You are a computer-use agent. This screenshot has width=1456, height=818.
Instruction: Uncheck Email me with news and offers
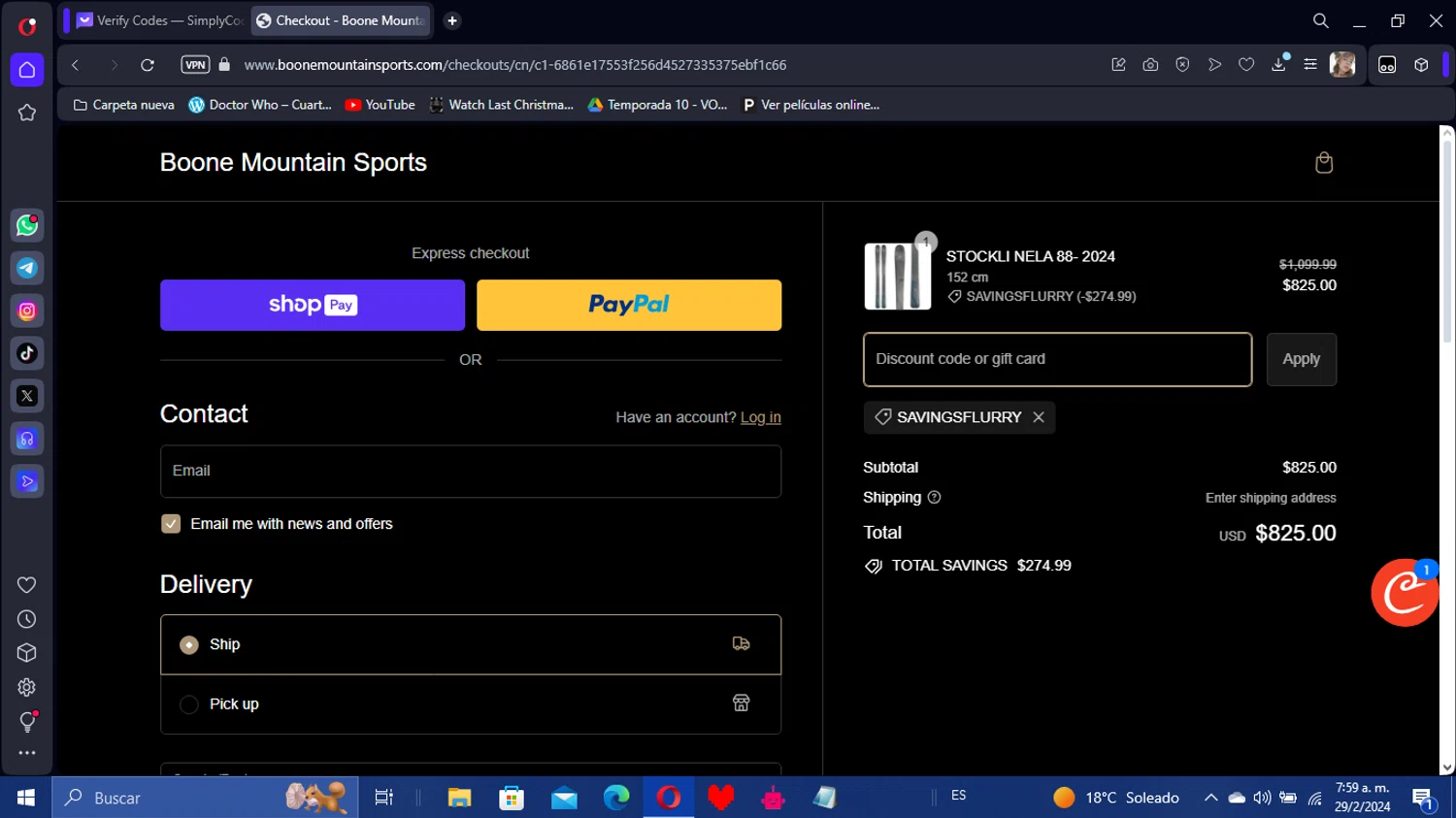[171, 524]
